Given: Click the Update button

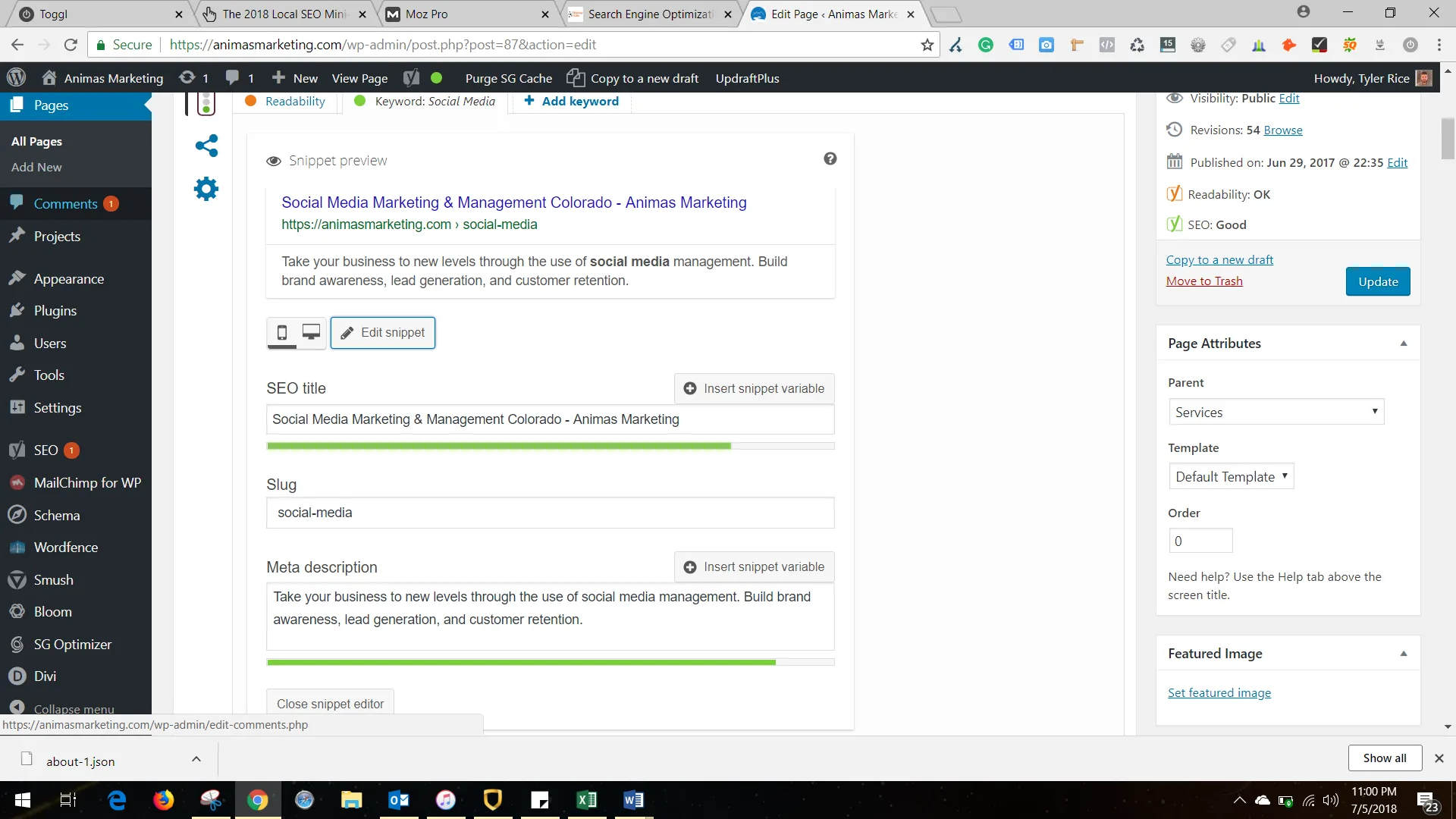Looking at the screenshot, I should click(1377, 281).
